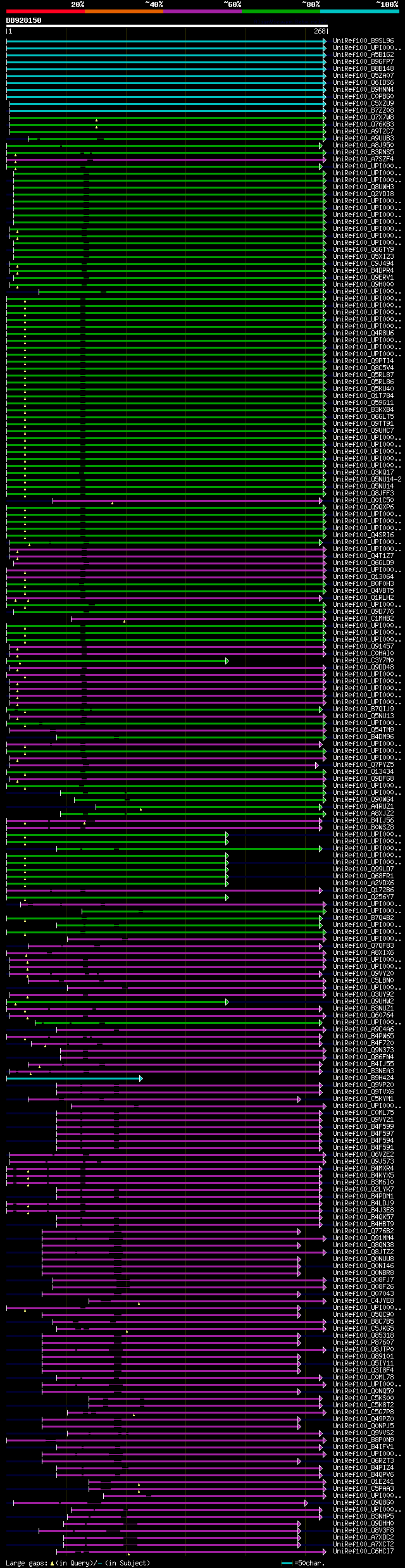This screenshot has width=405, height=1568.
Task: Select the UniRef100_C0ML75 label
Action: 363,1113
